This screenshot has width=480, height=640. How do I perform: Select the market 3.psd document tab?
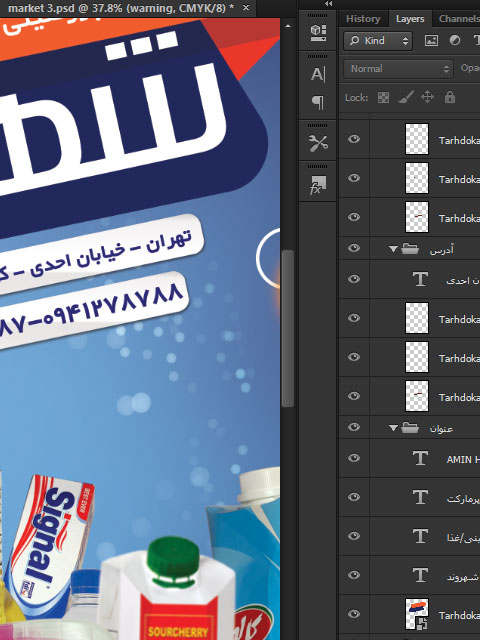pyautogui.click(x=120, y=8)
